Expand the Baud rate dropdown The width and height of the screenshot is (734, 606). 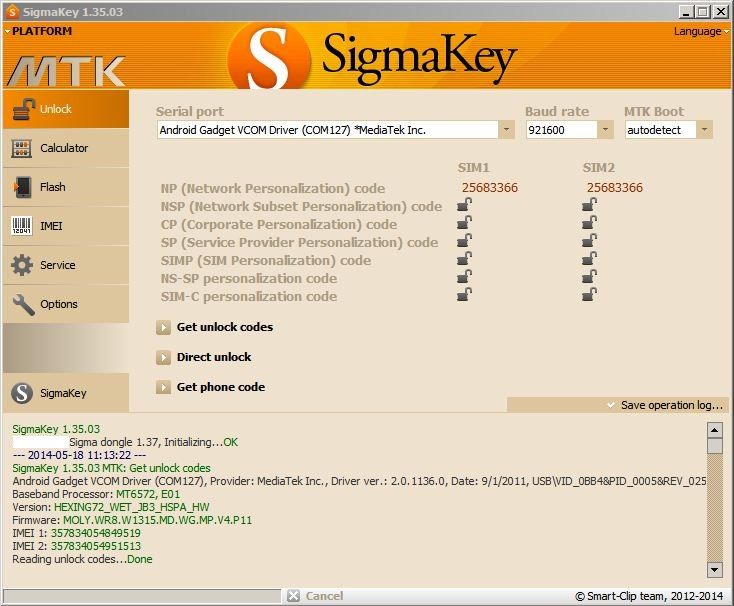coord(606,130)
